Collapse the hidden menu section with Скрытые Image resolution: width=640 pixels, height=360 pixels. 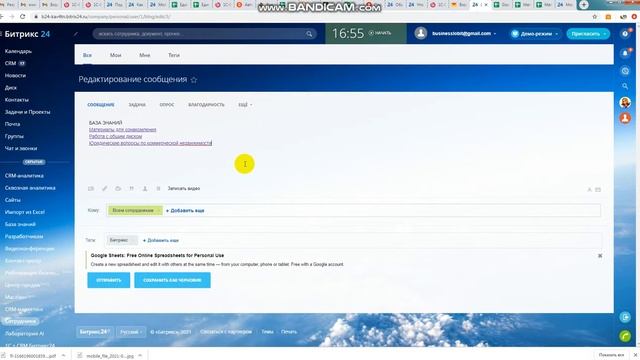tap(34, 162)
